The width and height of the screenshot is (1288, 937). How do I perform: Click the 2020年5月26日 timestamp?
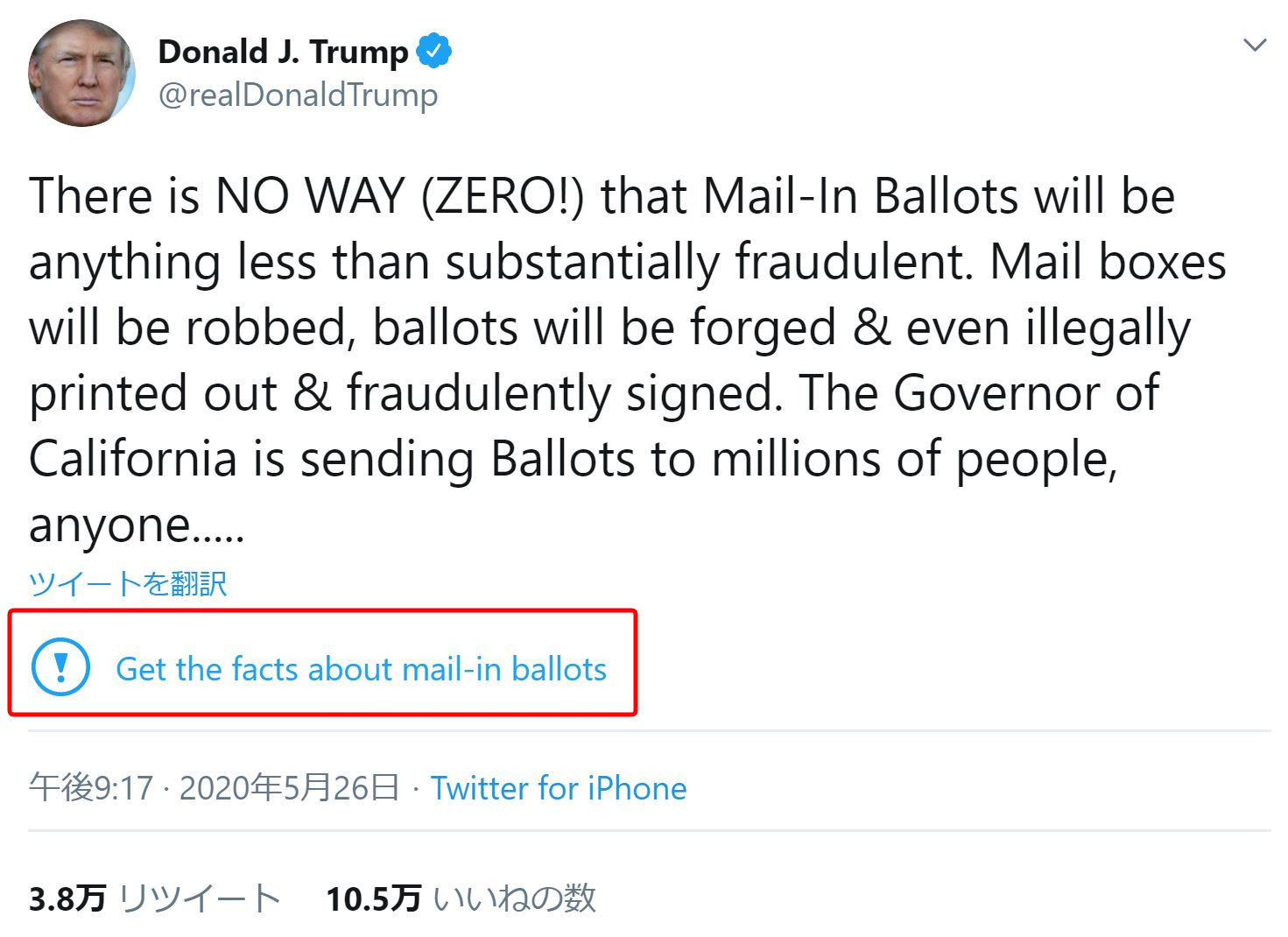(289, 787)
